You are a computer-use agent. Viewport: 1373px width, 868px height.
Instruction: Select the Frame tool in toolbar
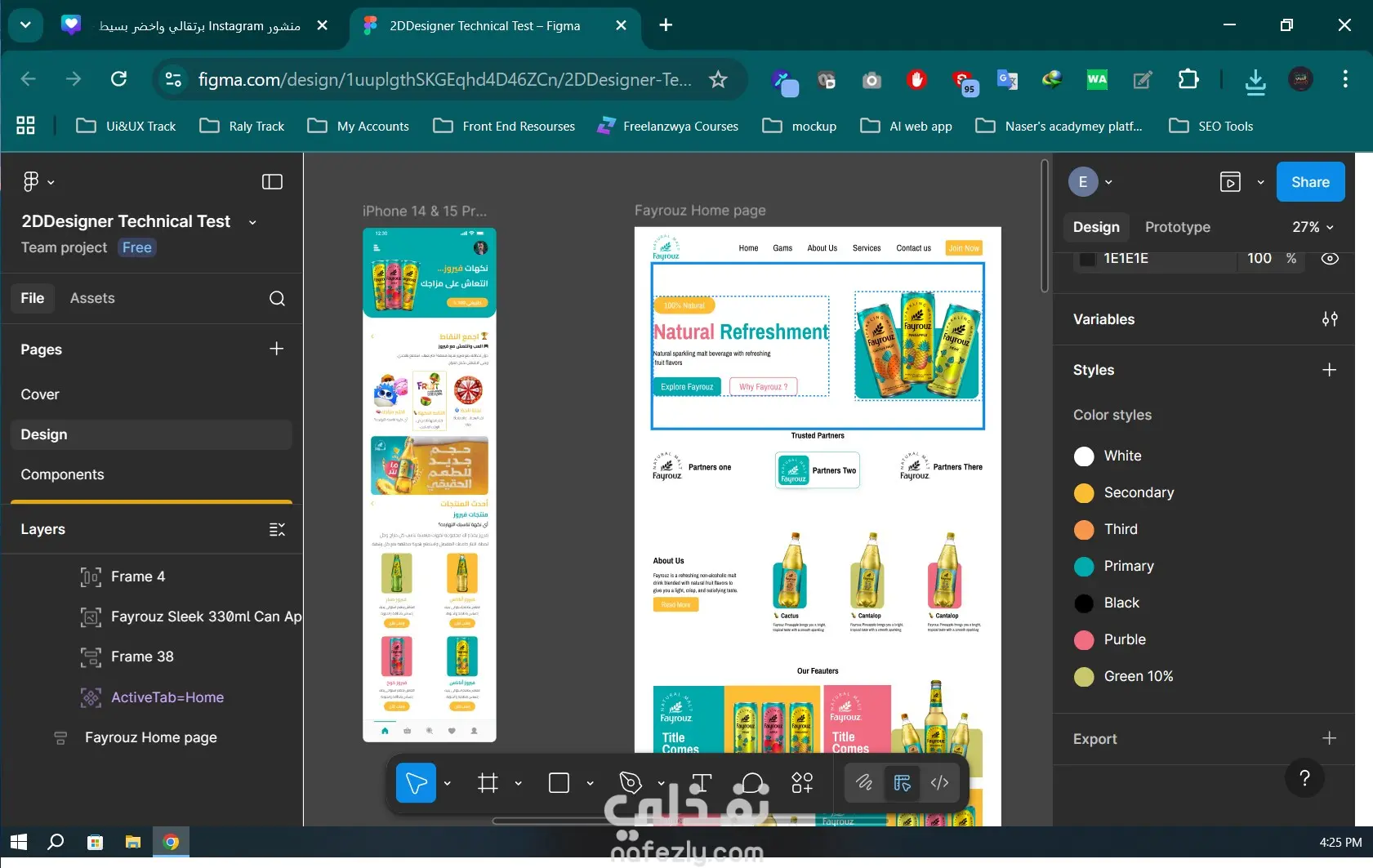pos(488,783)
